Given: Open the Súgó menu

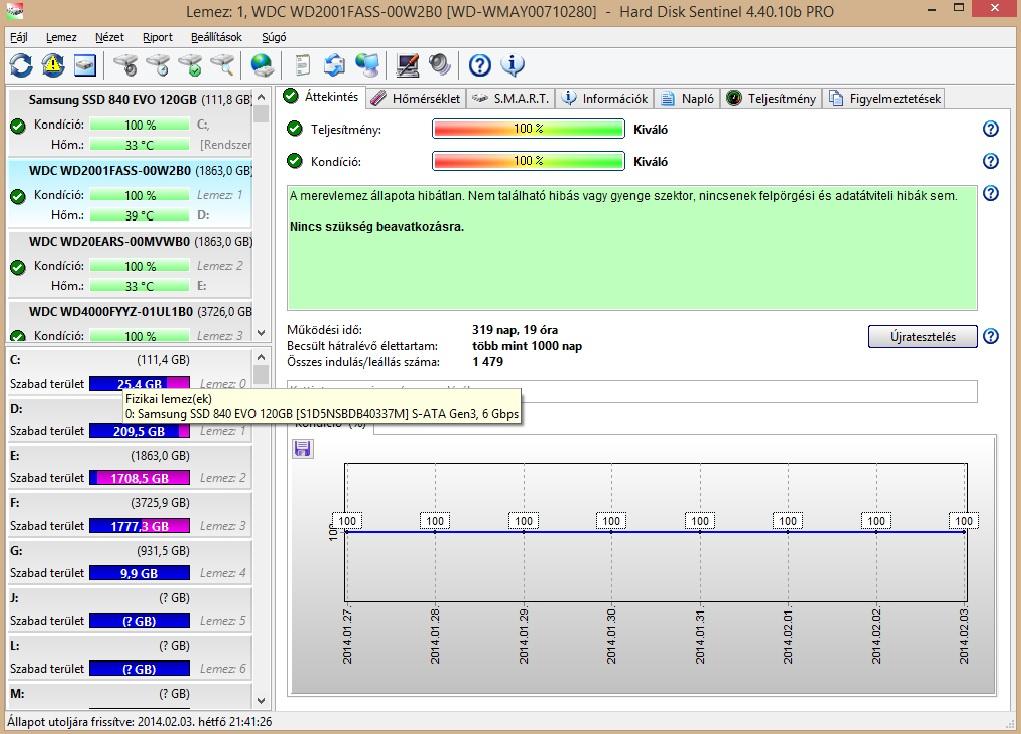Looking at the screenshot, I should point(274,37).
